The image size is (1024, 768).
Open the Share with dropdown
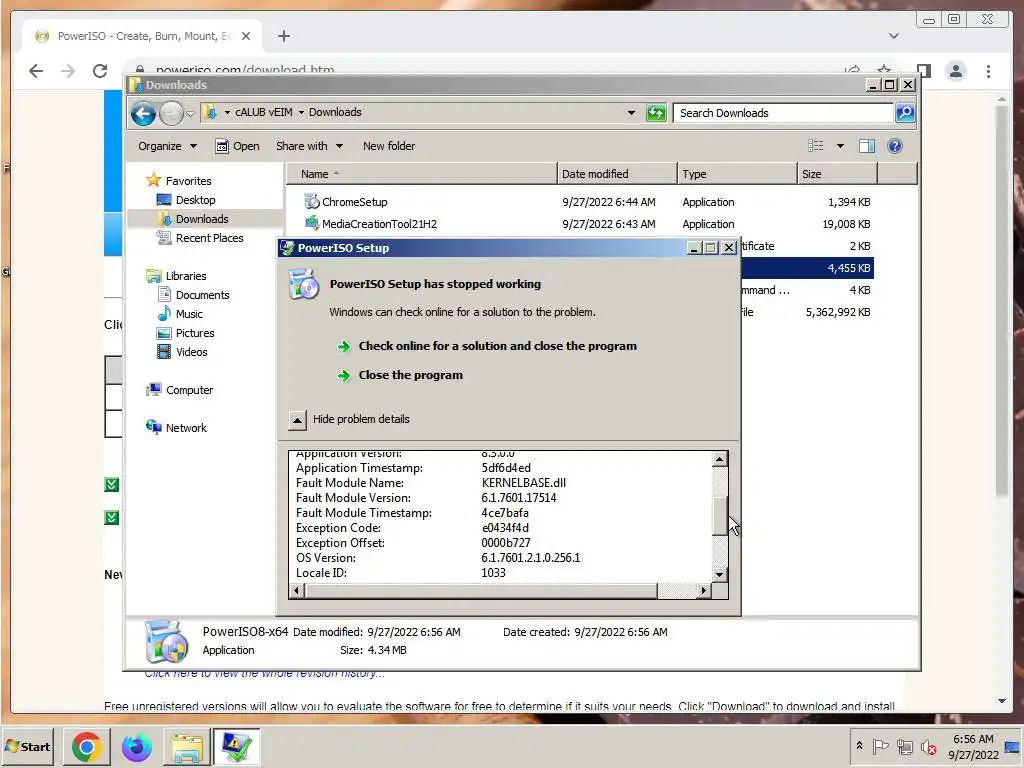coord(309,146)
